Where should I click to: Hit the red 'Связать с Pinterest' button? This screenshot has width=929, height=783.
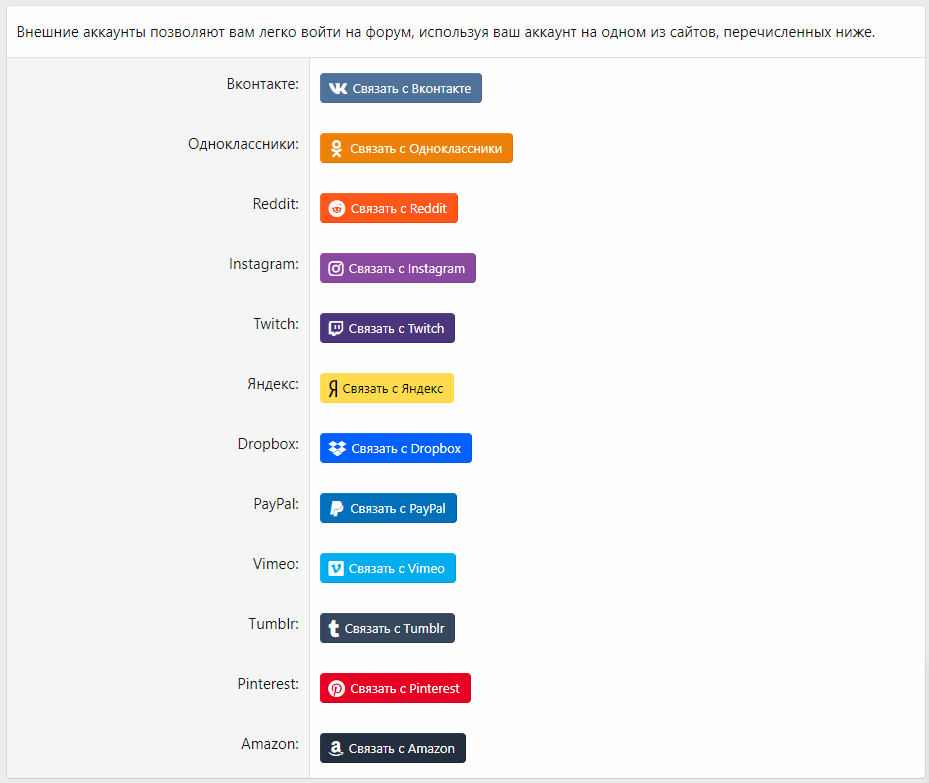point(395,688)
